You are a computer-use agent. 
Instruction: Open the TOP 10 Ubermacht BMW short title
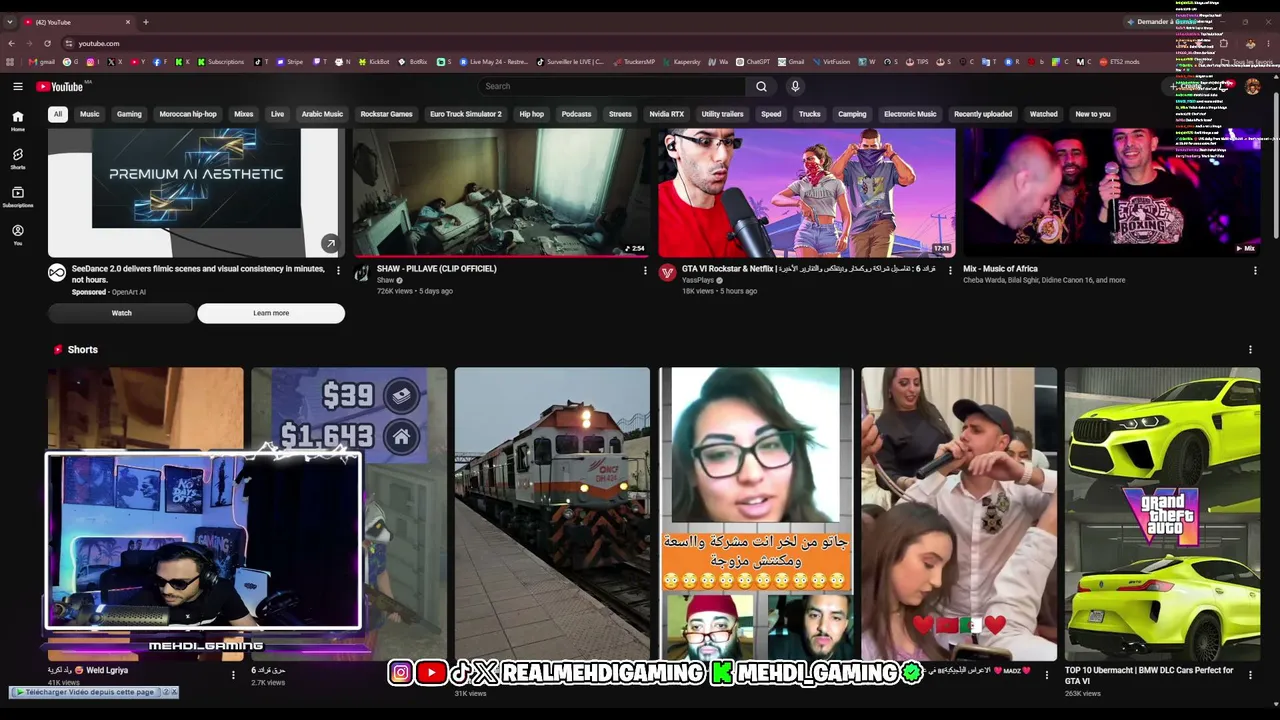(x=1149, y=675)
